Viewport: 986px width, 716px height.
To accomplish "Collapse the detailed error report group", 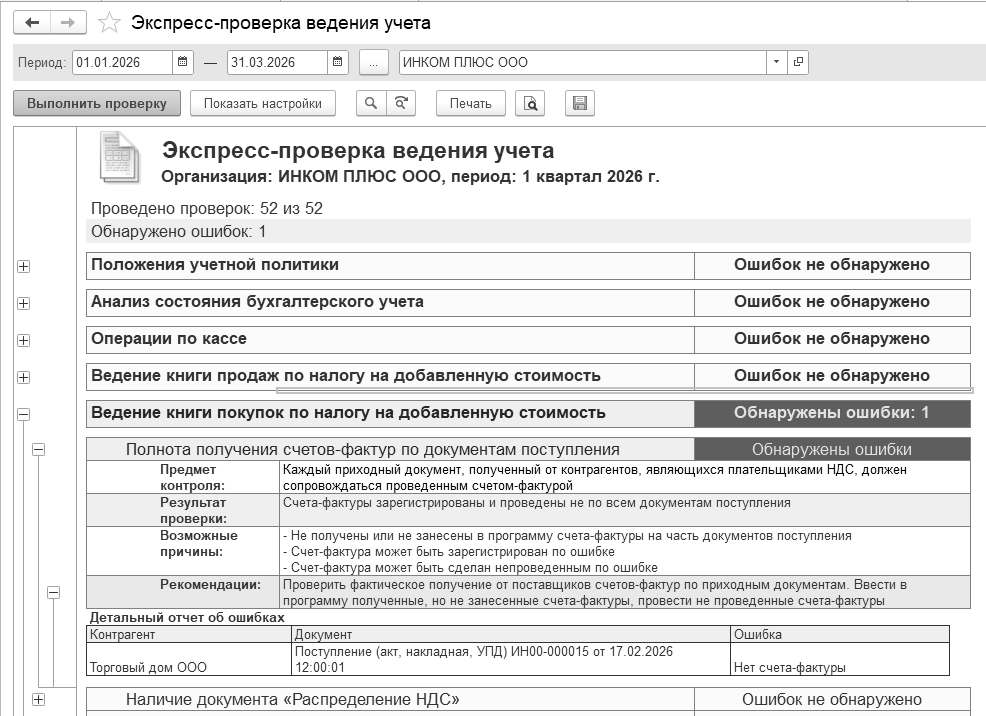I will coord(53,592).
